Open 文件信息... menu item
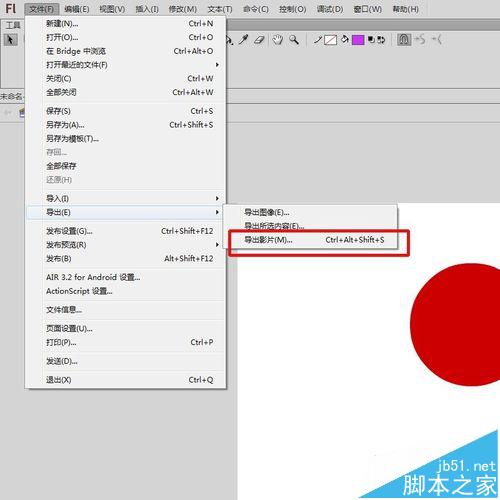Screen dimensions: 500x500 coord(126,310)
